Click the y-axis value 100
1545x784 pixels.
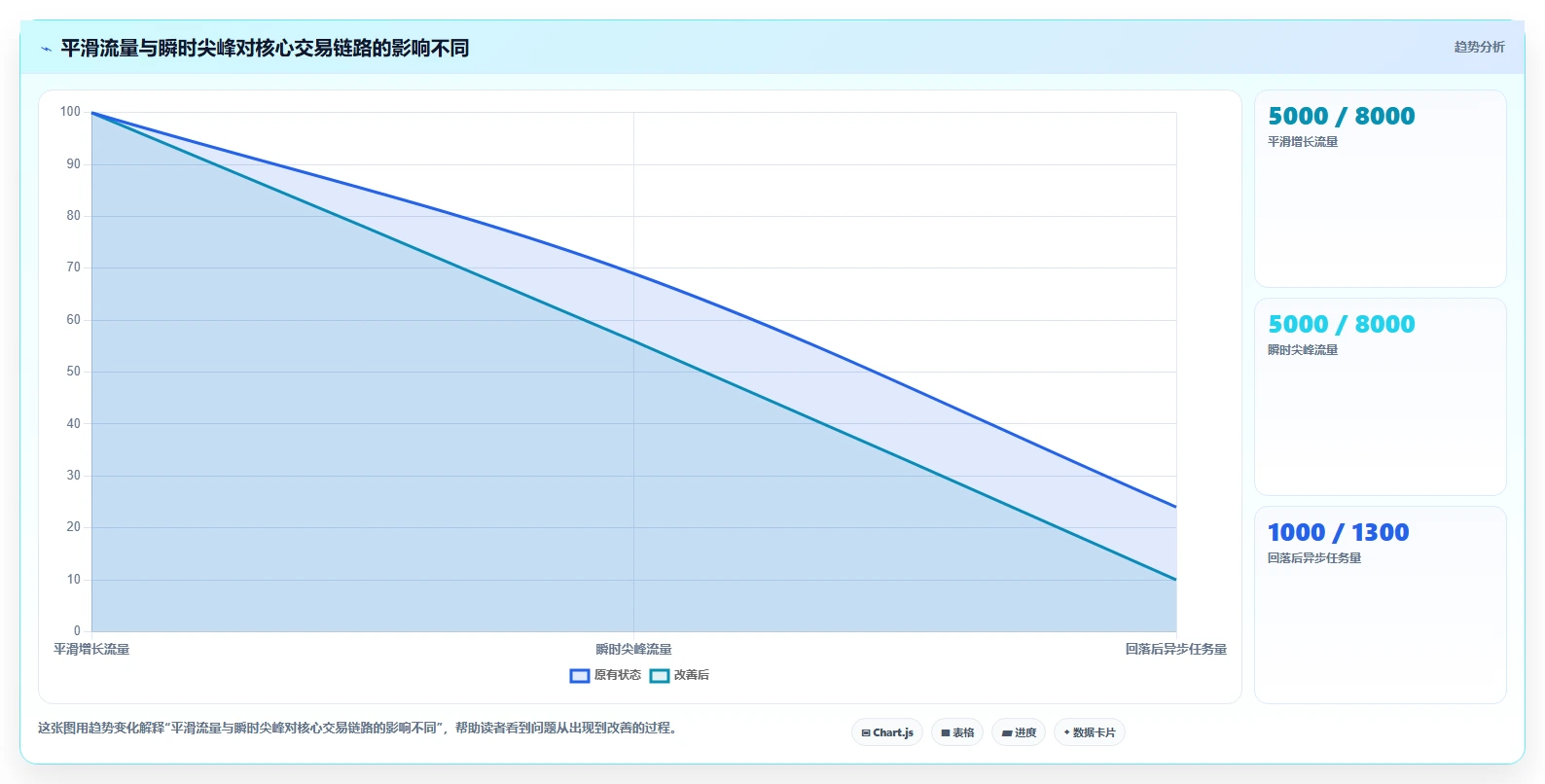(70, 112)
